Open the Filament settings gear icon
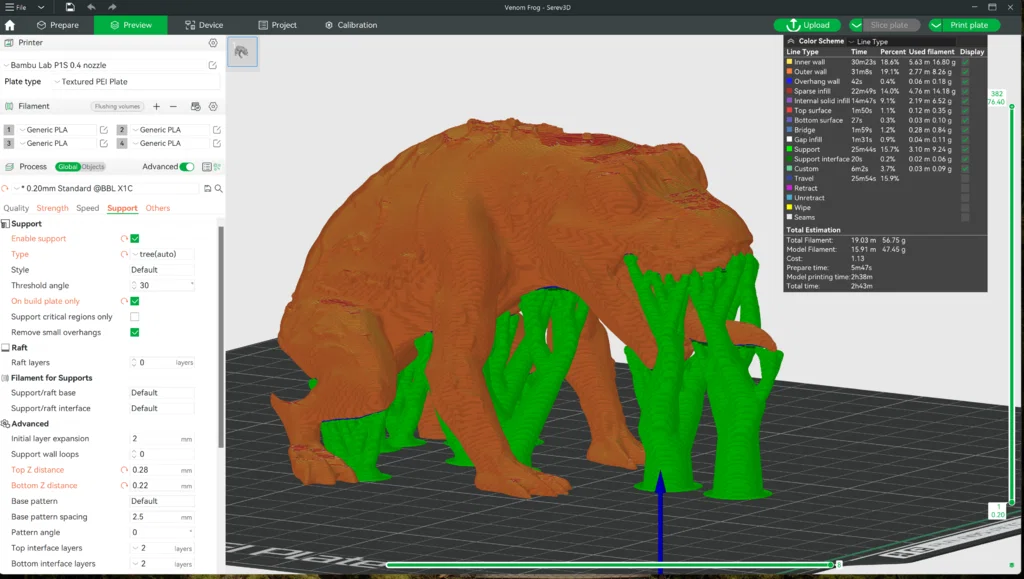Image resolution: width=1024 pixels, height=579 pixels. click(x=212, y=106)
